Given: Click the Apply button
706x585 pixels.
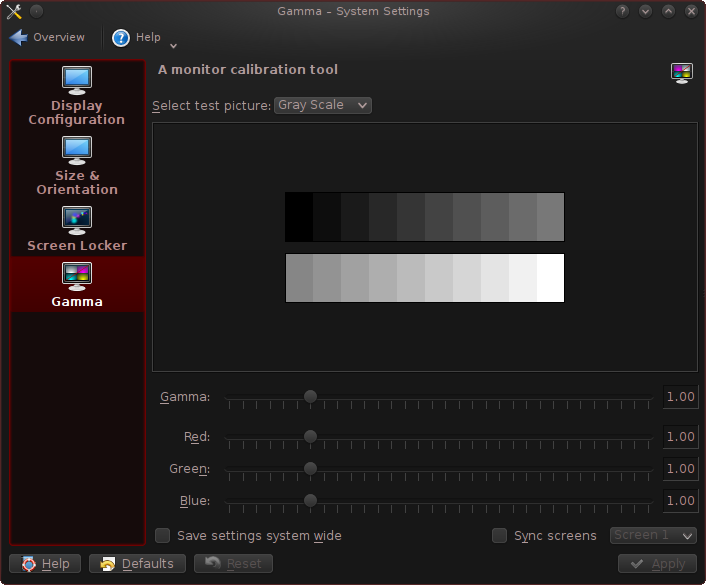Looking at the screenshot, I should pyautogui.click(x=657, y=563).
